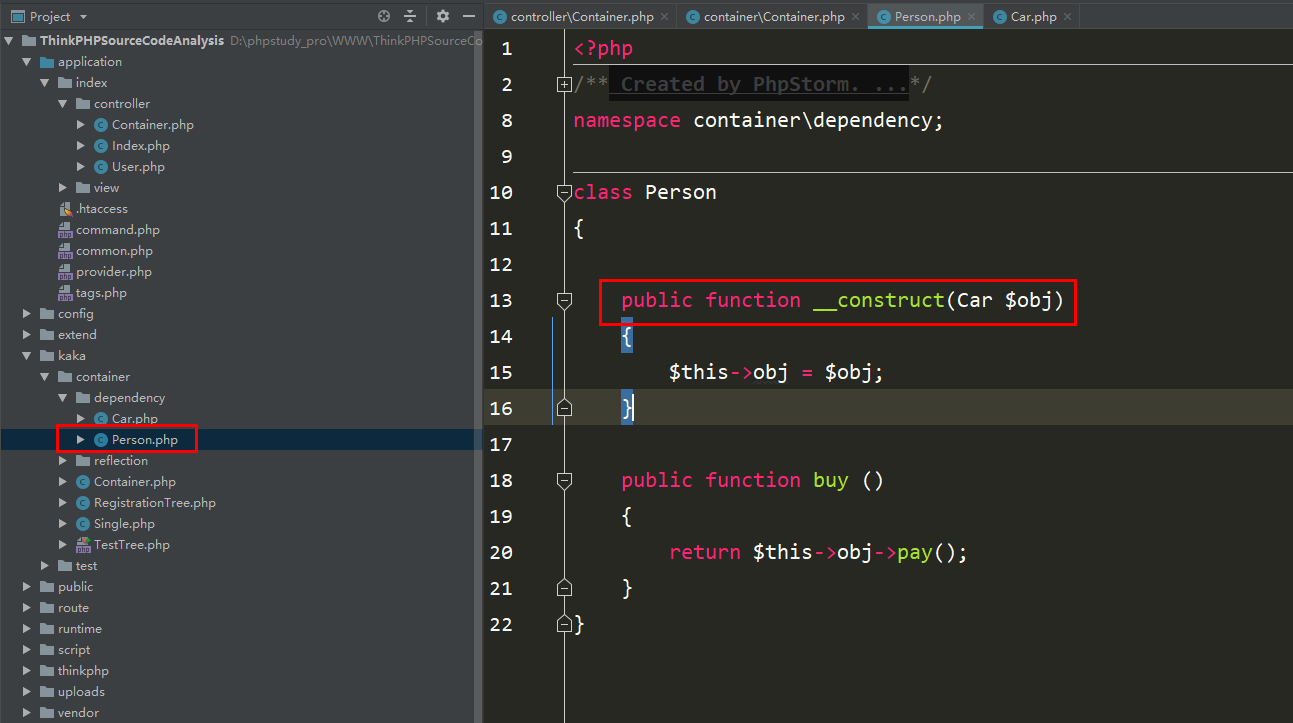The width and height of the screenshot is (1293, 723).
Task: Fold class Person at line 10
Action: [564, 193]
